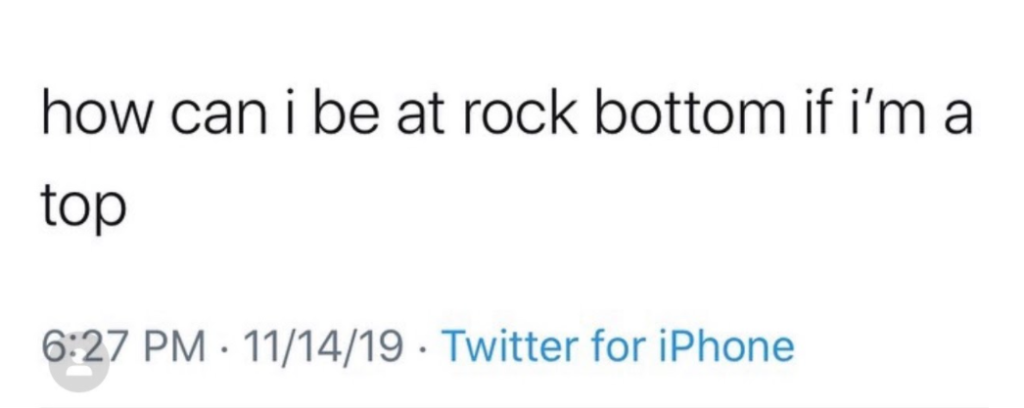The height and width of the screenshot is (408, 1024).
Task: Click the "PM" text in the timestamp
Action: coord(177,346)
